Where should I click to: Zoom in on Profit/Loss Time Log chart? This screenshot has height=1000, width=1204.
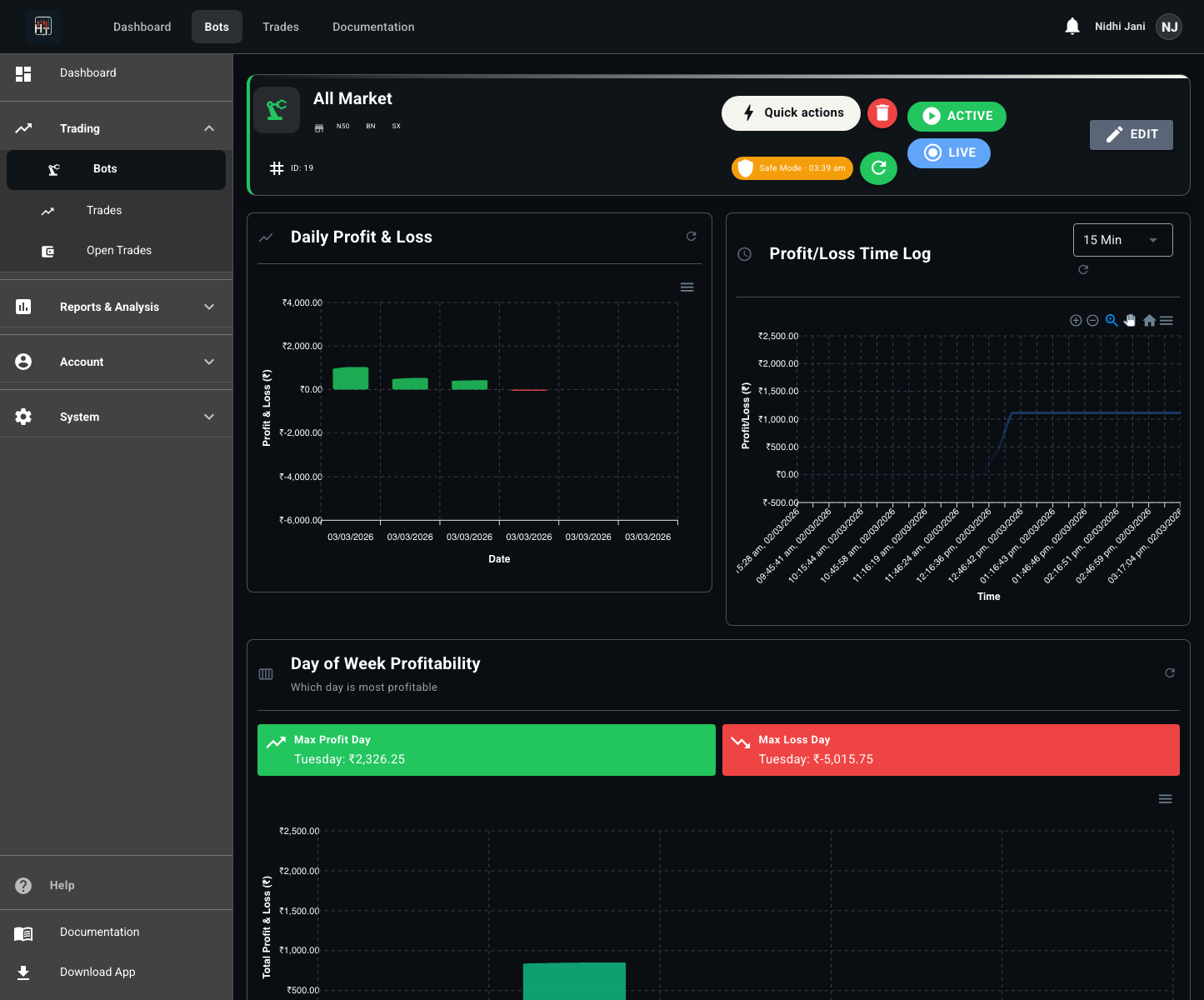tap(1076, 321)
